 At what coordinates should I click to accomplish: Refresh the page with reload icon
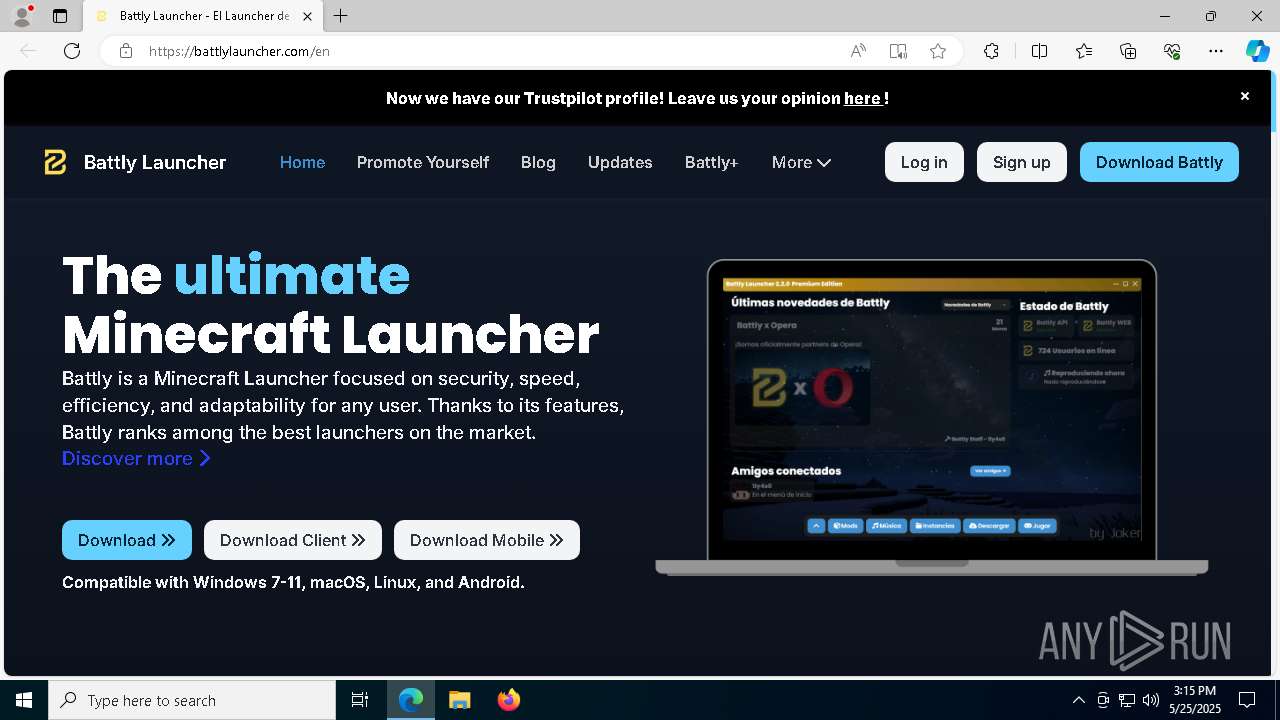(x=72, y=51)
